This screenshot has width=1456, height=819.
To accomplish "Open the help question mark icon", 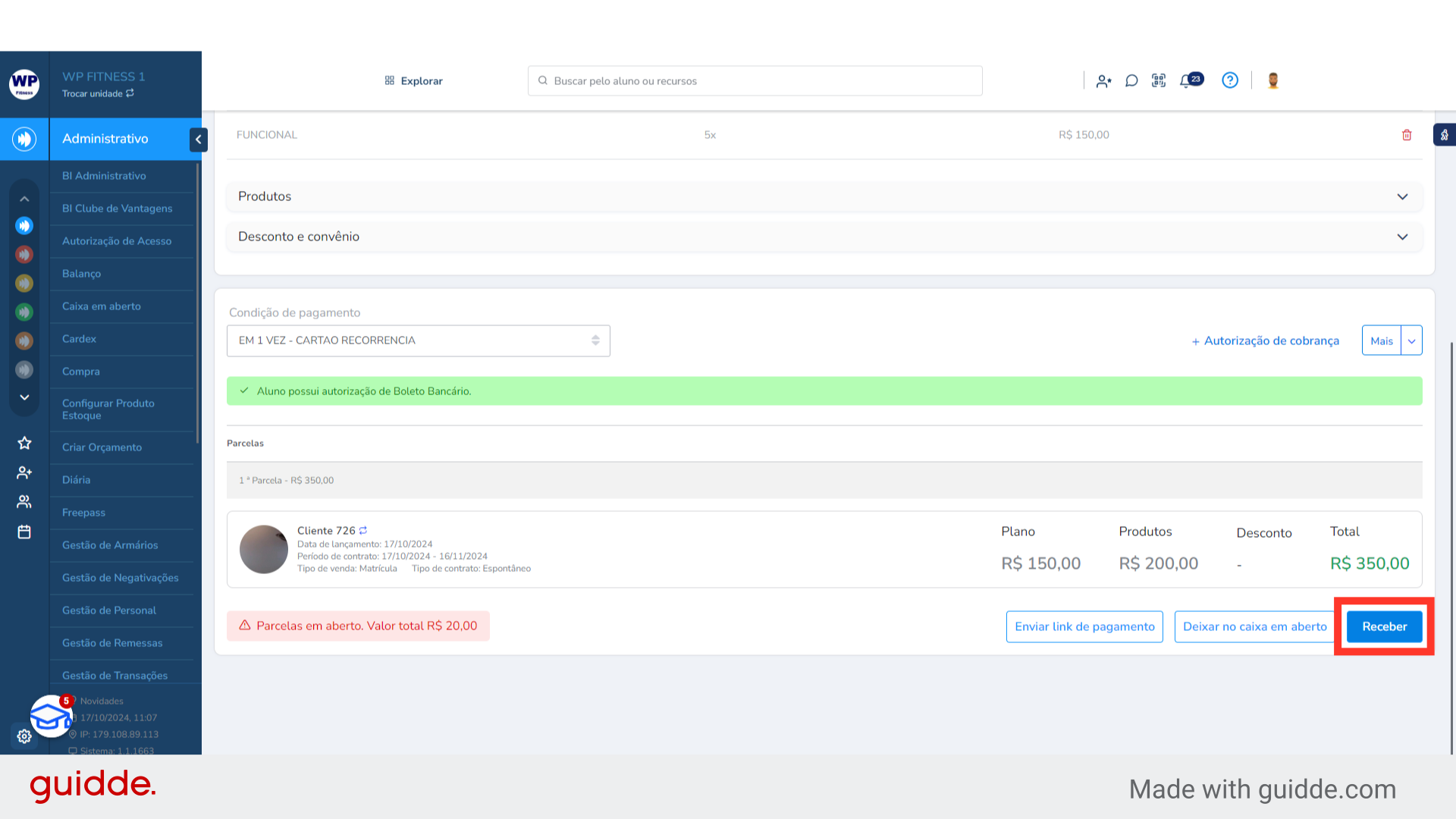I will click(x=1229, y=80).
